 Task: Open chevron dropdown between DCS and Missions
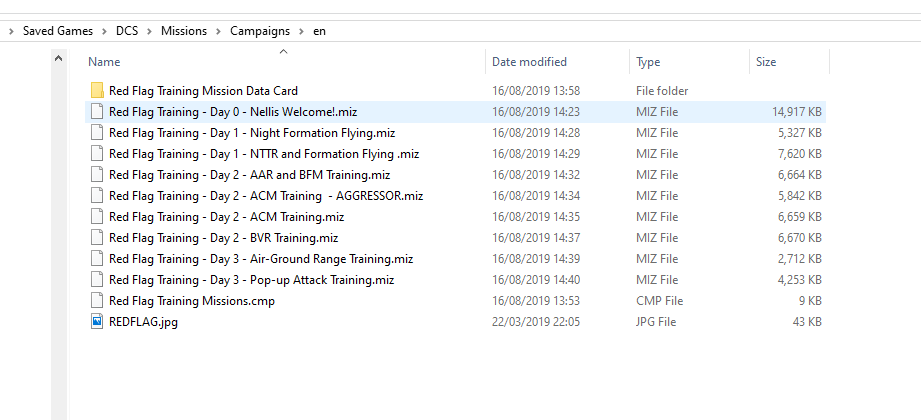[x=150, y=31]
